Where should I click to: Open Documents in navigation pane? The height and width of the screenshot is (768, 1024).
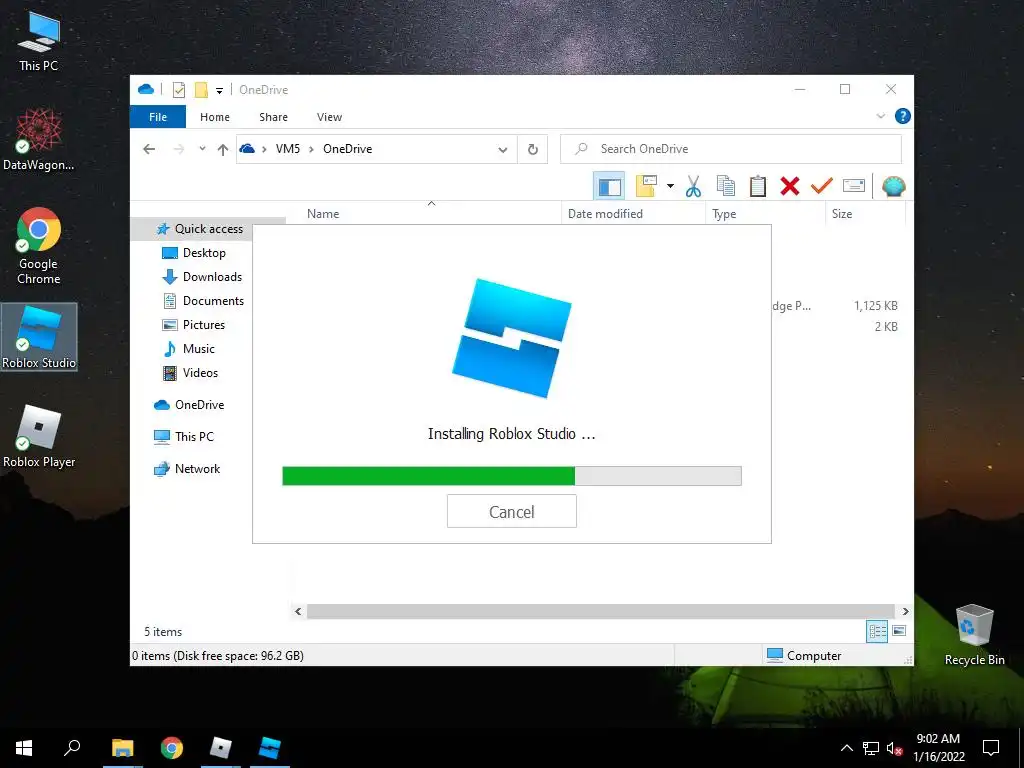pyautogui.click(x=202, y=301)
